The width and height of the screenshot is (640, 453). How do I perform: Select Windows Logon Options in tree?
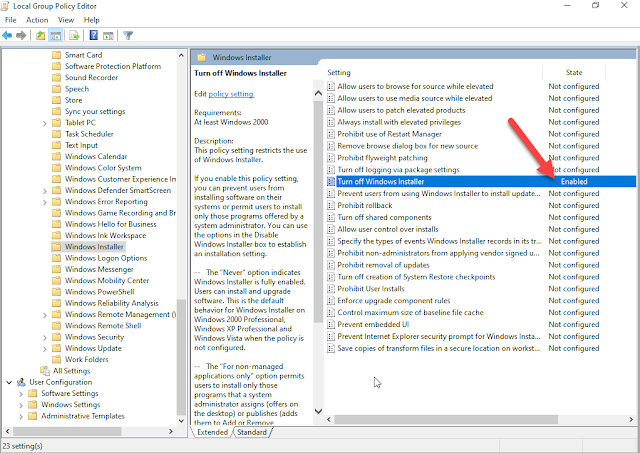(106, 258)
